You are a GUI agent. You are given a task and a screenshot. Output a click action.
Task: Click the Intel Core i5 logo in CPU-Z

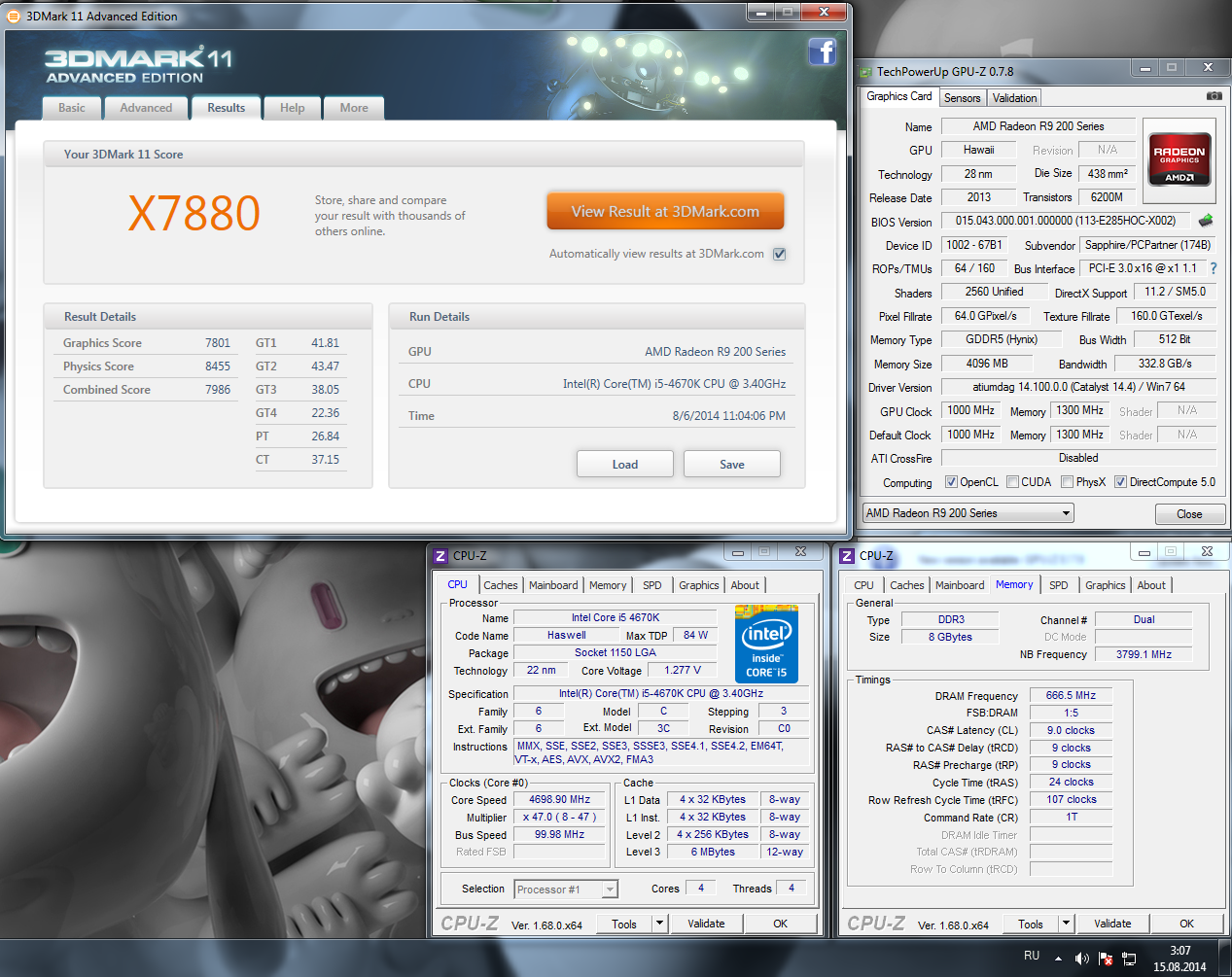(x=766, y=645)
